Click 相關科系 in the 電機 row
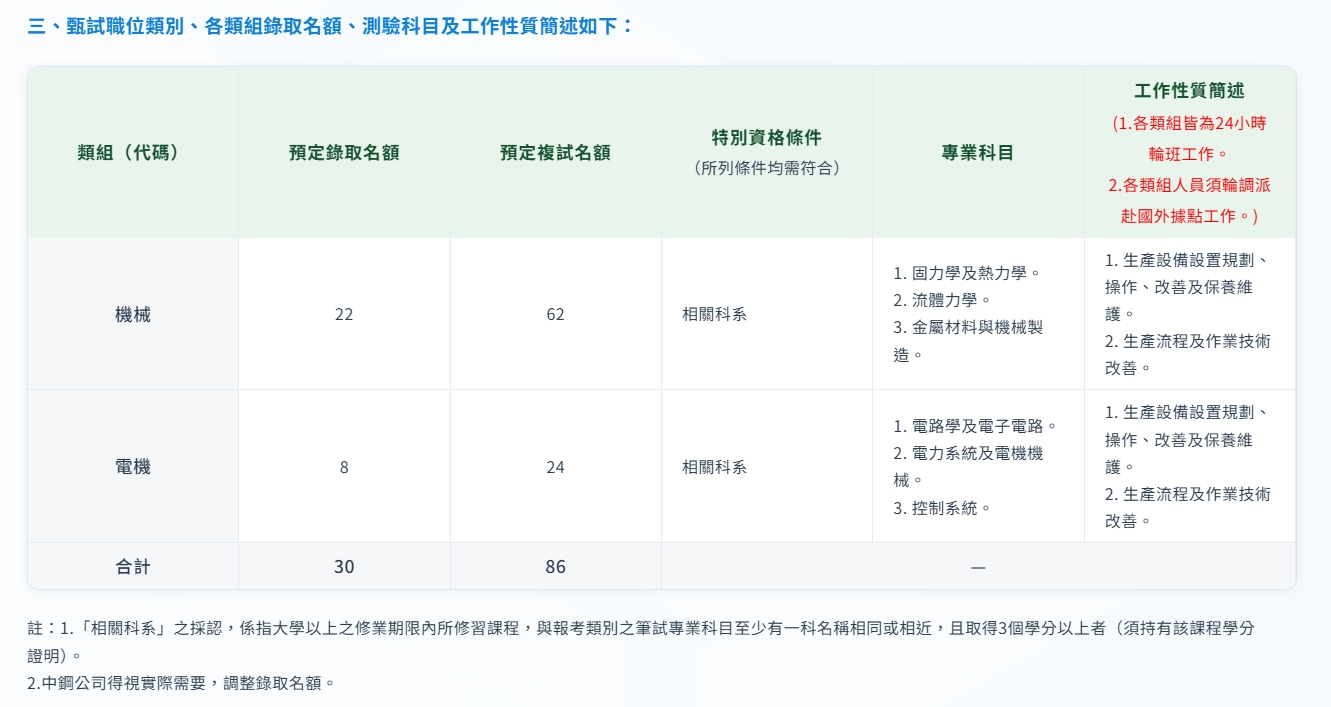1331x707 pixels. click(714, 467)
